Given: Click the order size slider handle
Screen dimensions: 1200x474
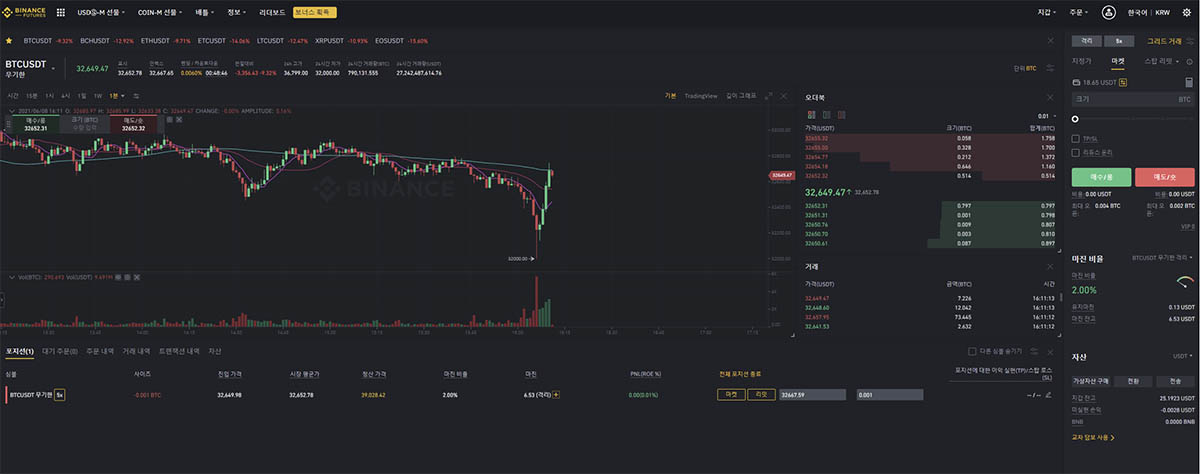Looking at the screenshot, I should click(x=1075, y=119).
